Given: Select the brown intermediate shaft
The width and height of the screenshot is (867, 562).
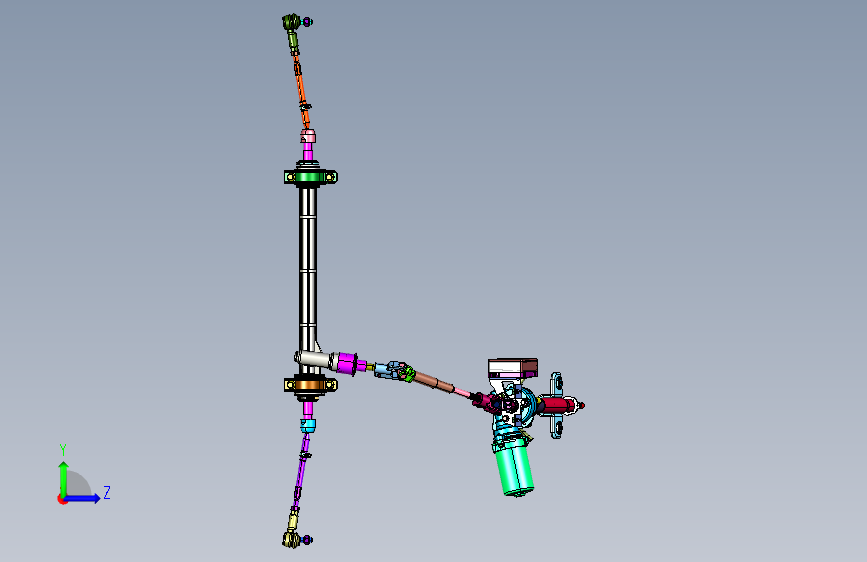Looking at the screenshot, I should pos(434,381).
